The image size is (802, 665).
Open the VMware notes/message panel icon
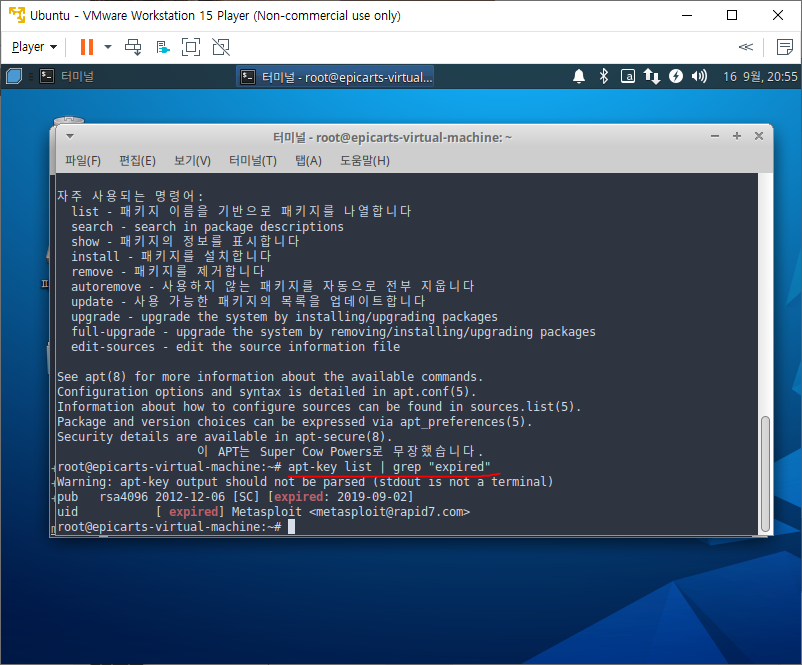click(784, 47)
